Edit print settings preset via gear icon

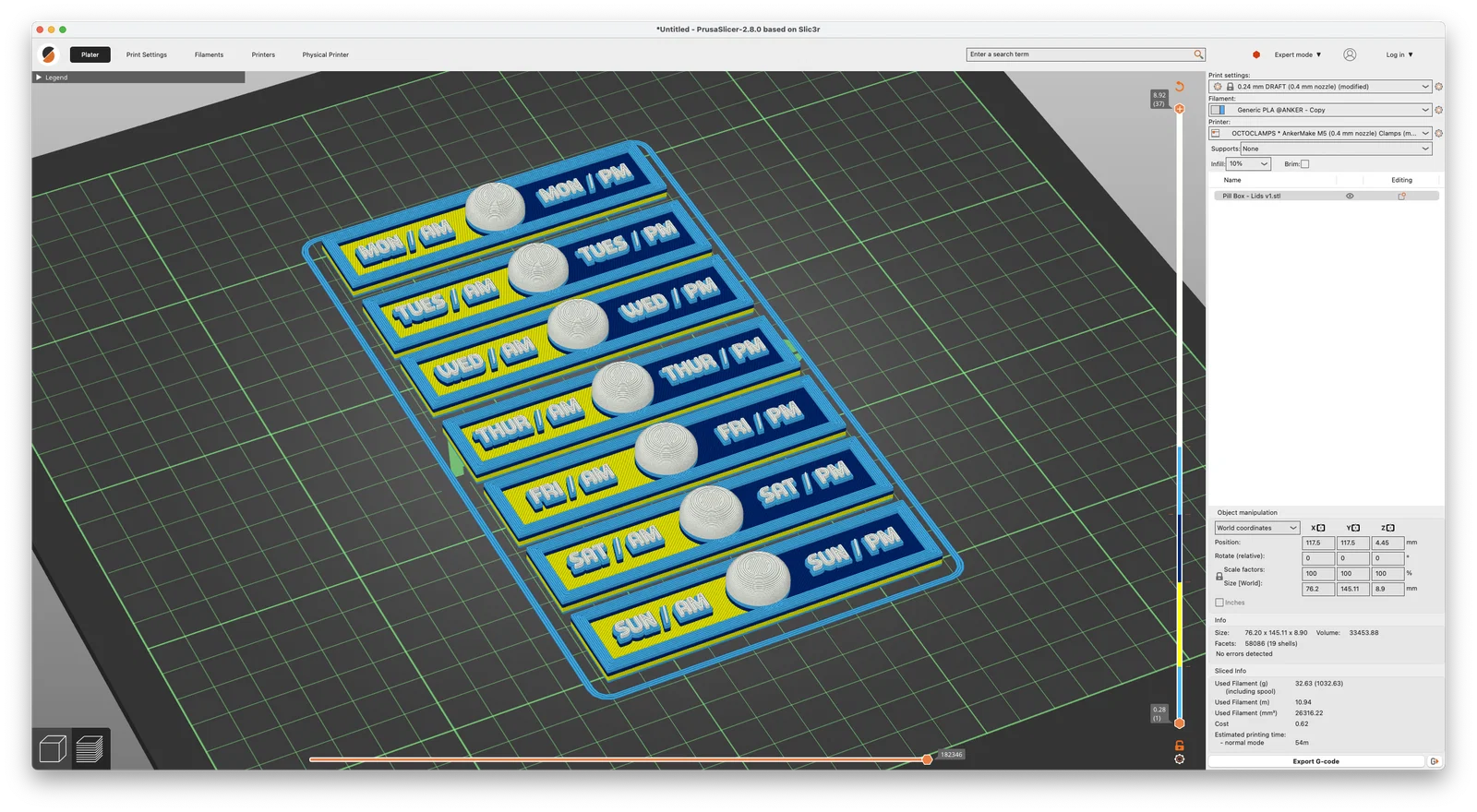coord(1438,87)
